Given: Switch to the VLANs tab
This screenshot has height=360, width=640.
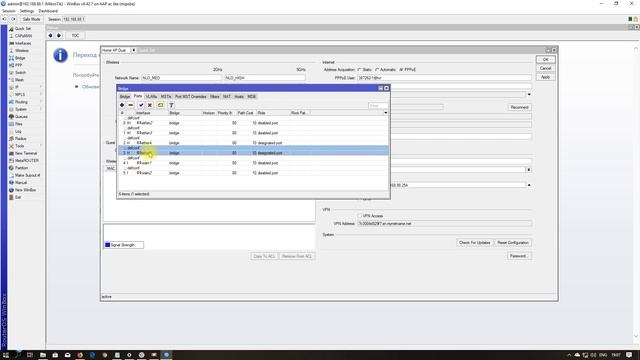Looking at the screenshot, I should tap(151, 97).
